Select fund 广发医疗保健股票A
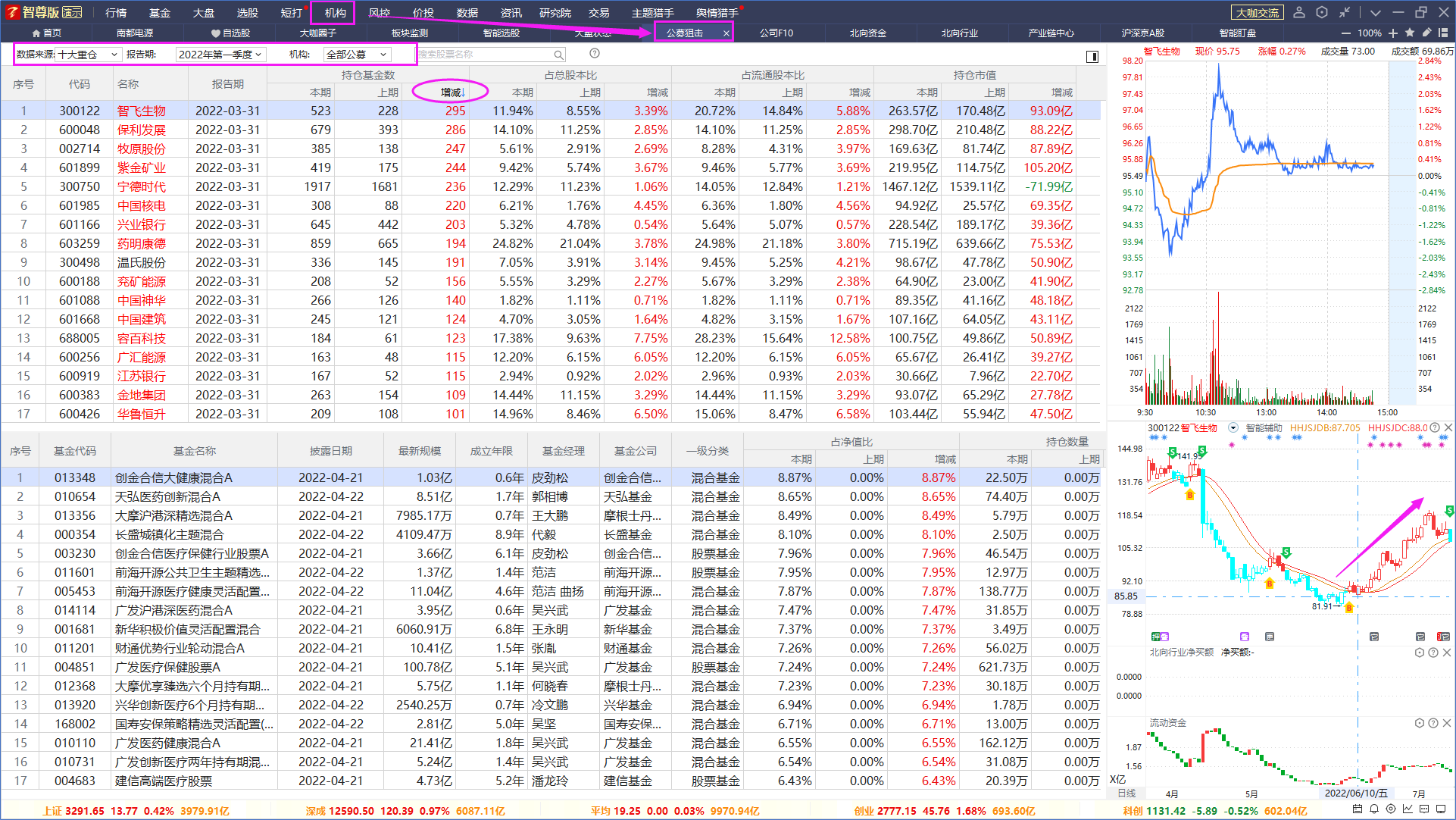This screenshot has height=820, width=1456. pyautogui.click(x=168, y=667)
